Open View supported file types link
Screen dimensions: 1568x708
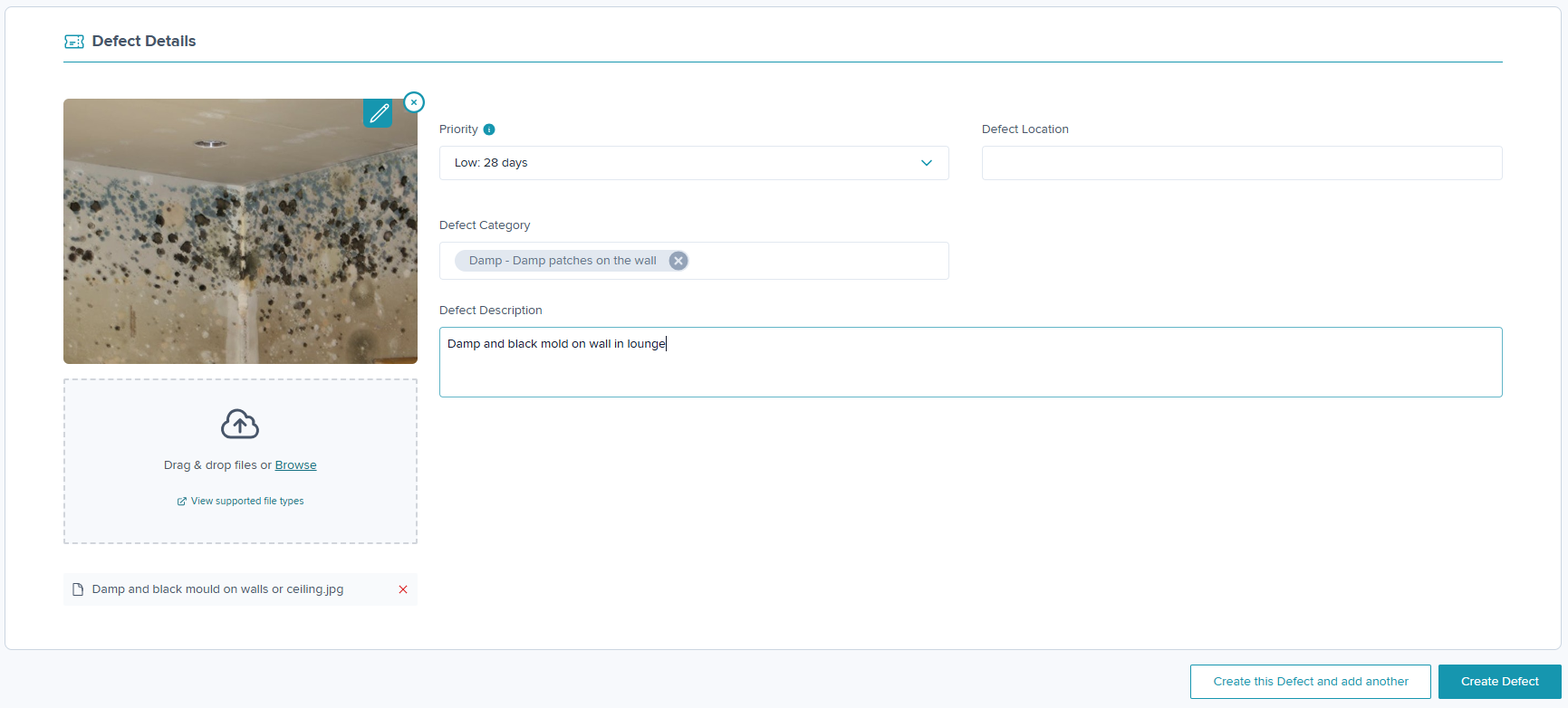[x=247, y=501]
